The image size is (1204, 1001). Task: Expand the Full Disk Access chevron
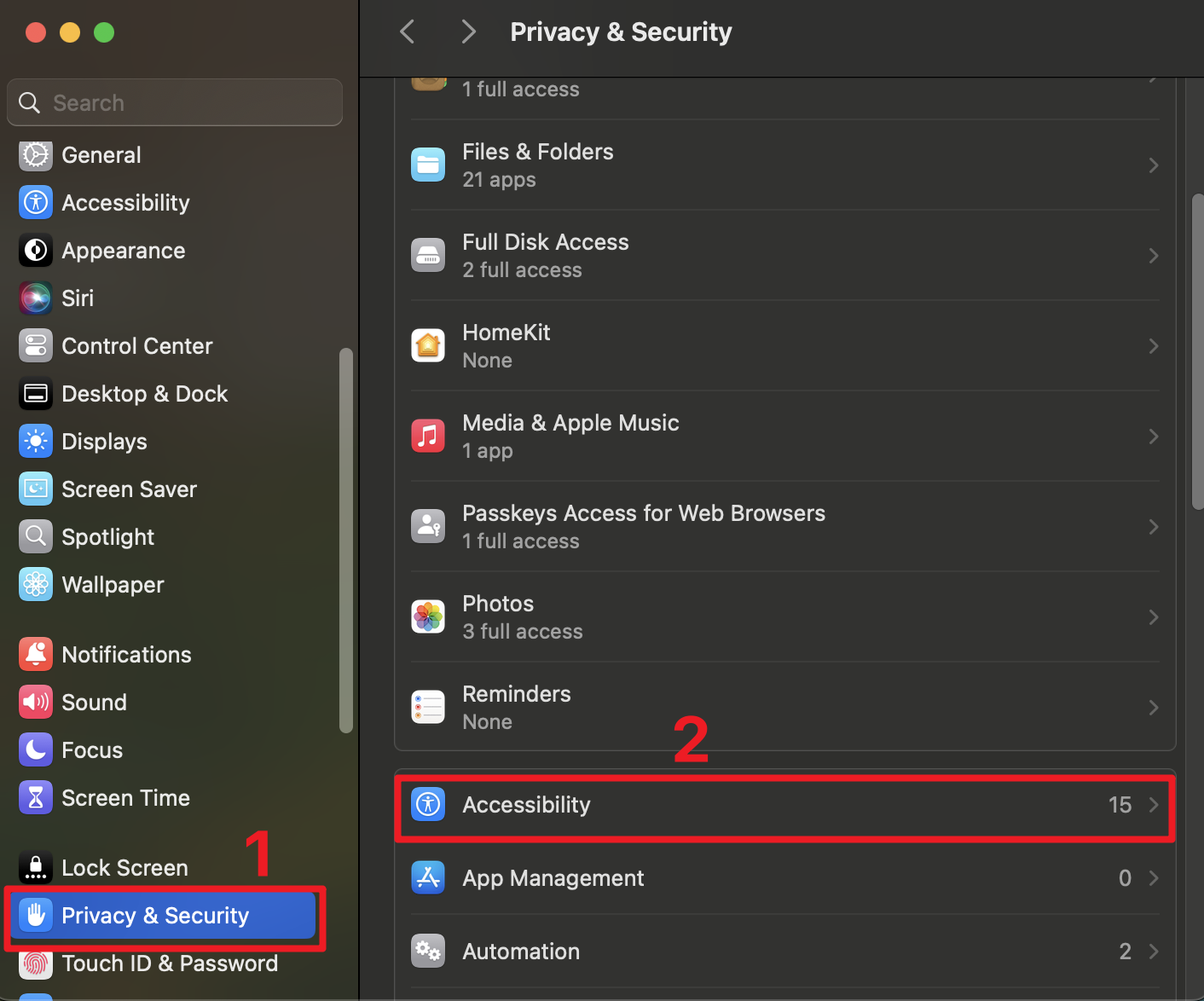point(1154,256)
